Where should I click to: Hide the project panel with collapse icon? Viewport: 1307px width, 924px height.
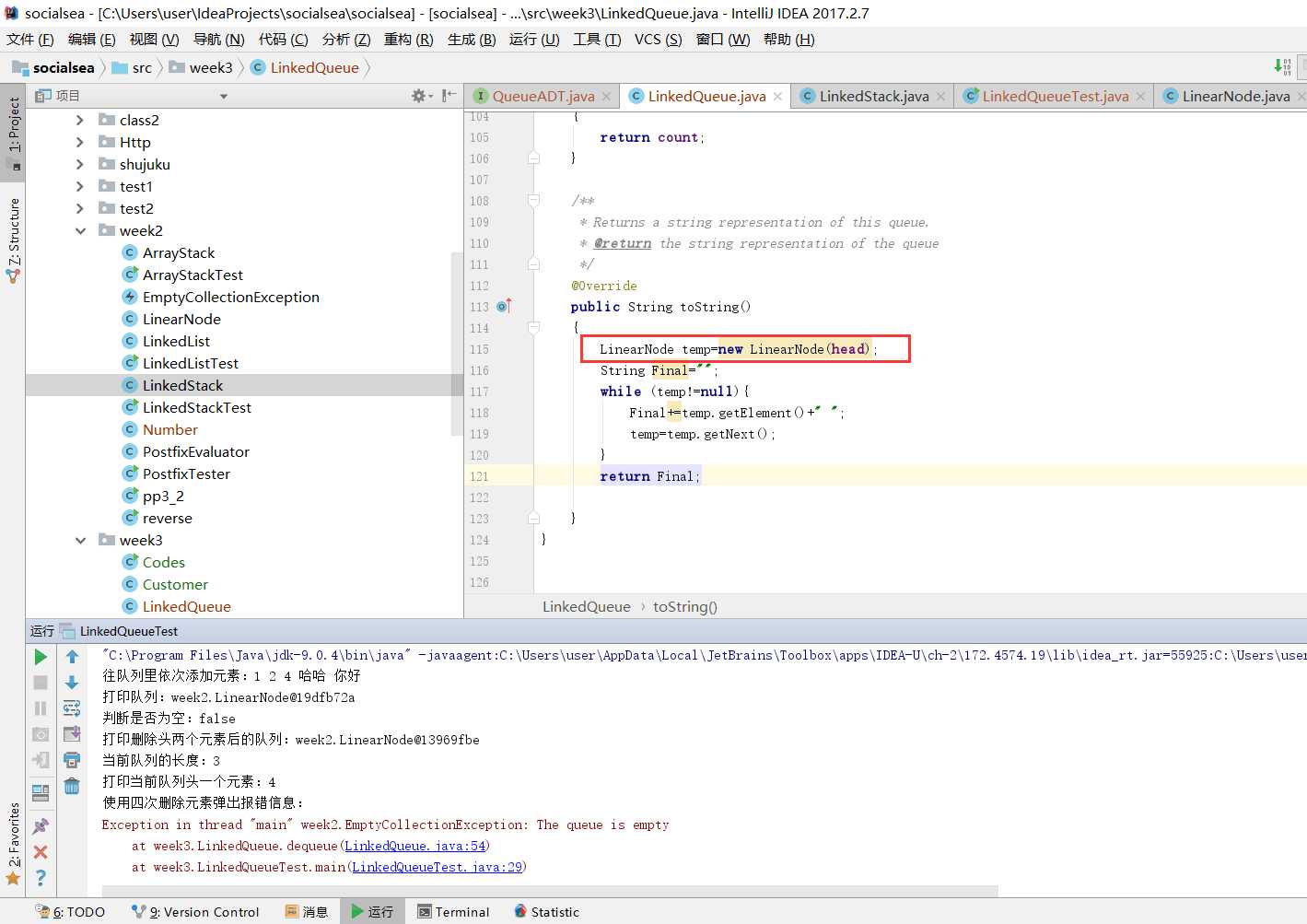coord(449,96)
